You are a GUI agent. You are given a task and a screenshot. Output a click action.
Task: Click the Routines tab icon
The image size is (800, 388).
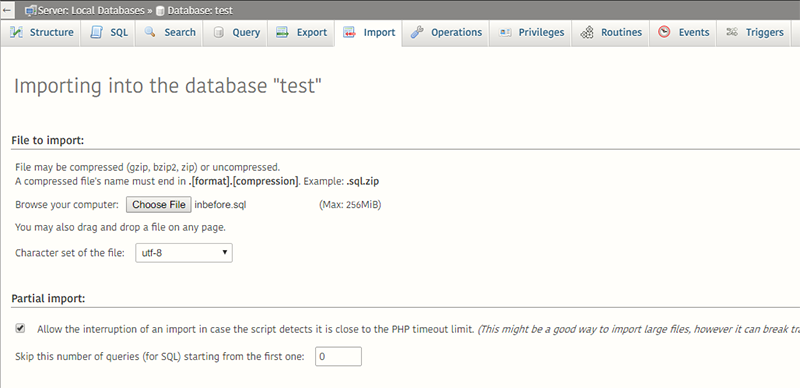click(587, 32)
